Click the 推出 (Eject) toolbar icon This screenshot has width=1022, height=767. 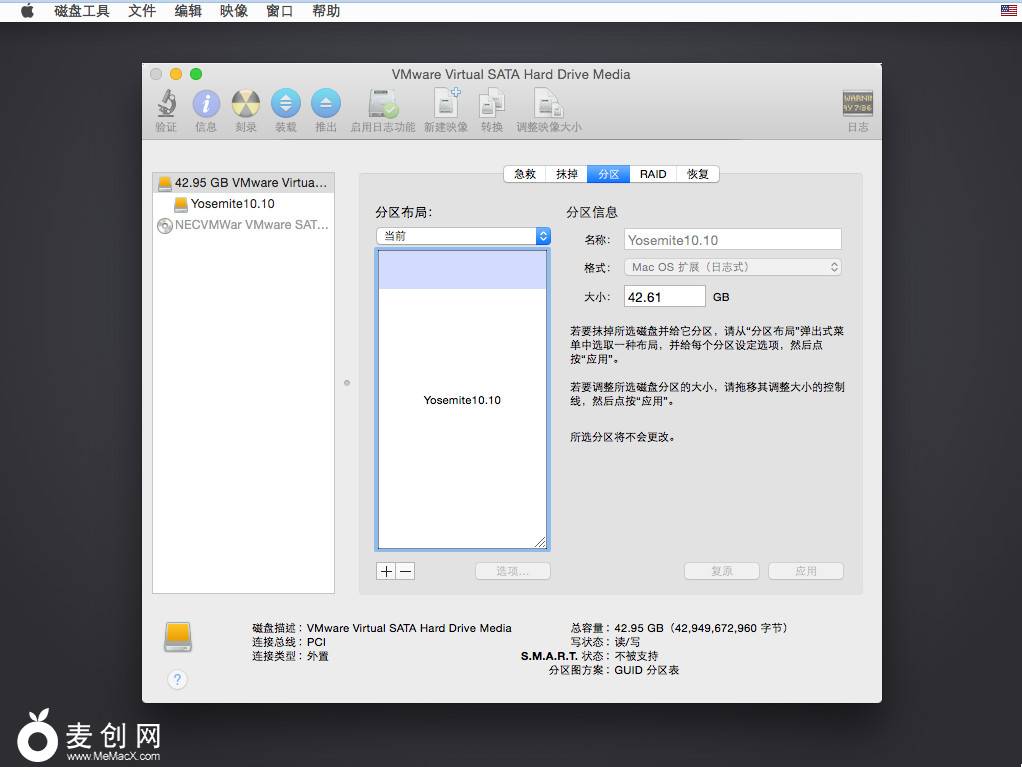point(326,104)
